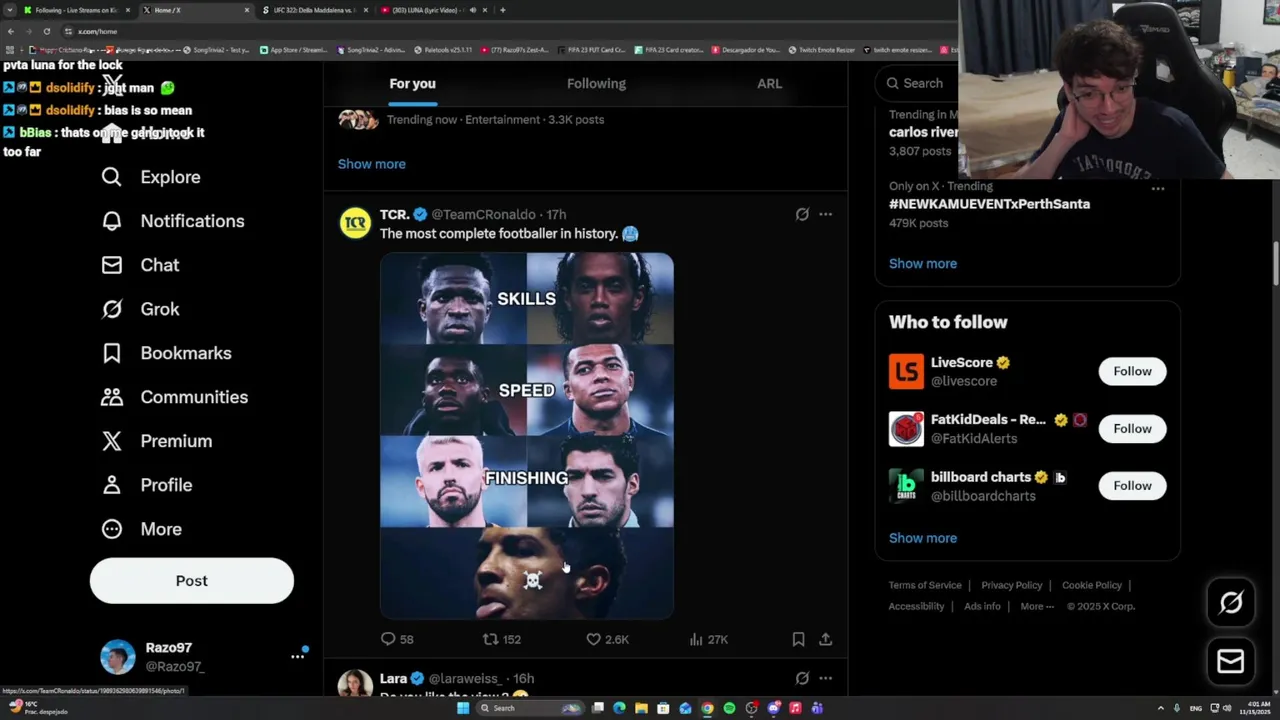This screenshot has width=1280, height=720.
Task: Open more options on Lara post
Action: pyautogui.click(x=825, y=678)
